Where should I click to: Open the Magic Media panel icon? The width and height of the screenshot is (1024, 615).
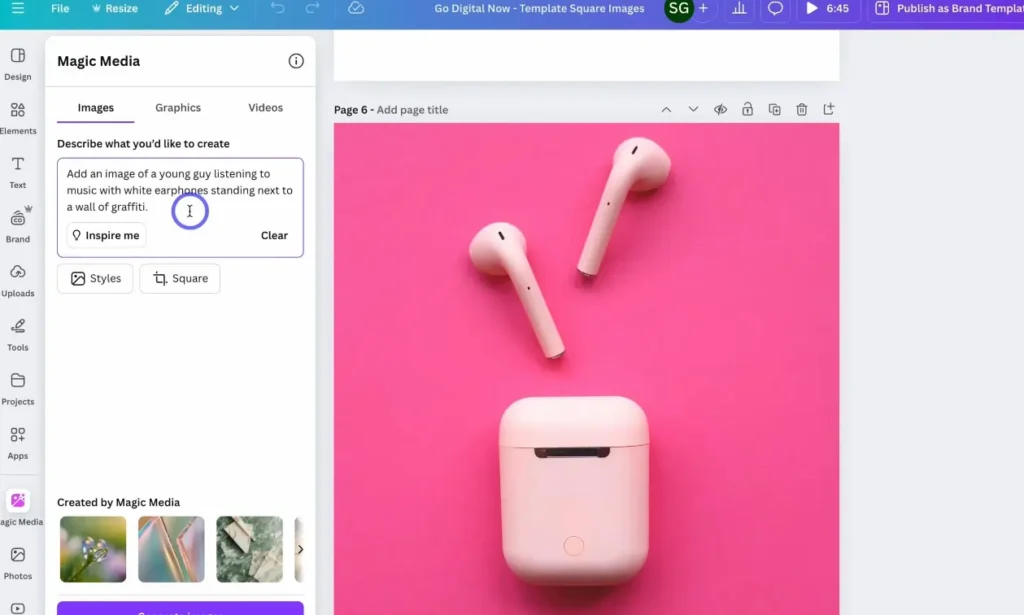[x=18, y=500]
